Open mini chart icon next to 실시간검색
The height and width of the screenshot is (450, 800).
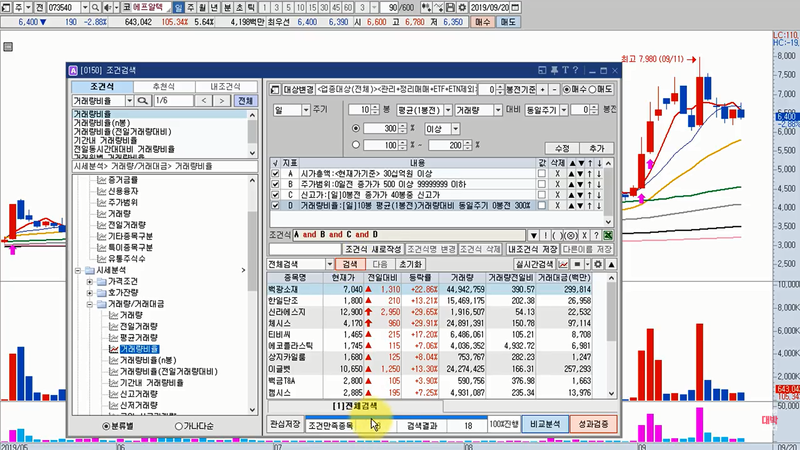[x=563, y=264]
